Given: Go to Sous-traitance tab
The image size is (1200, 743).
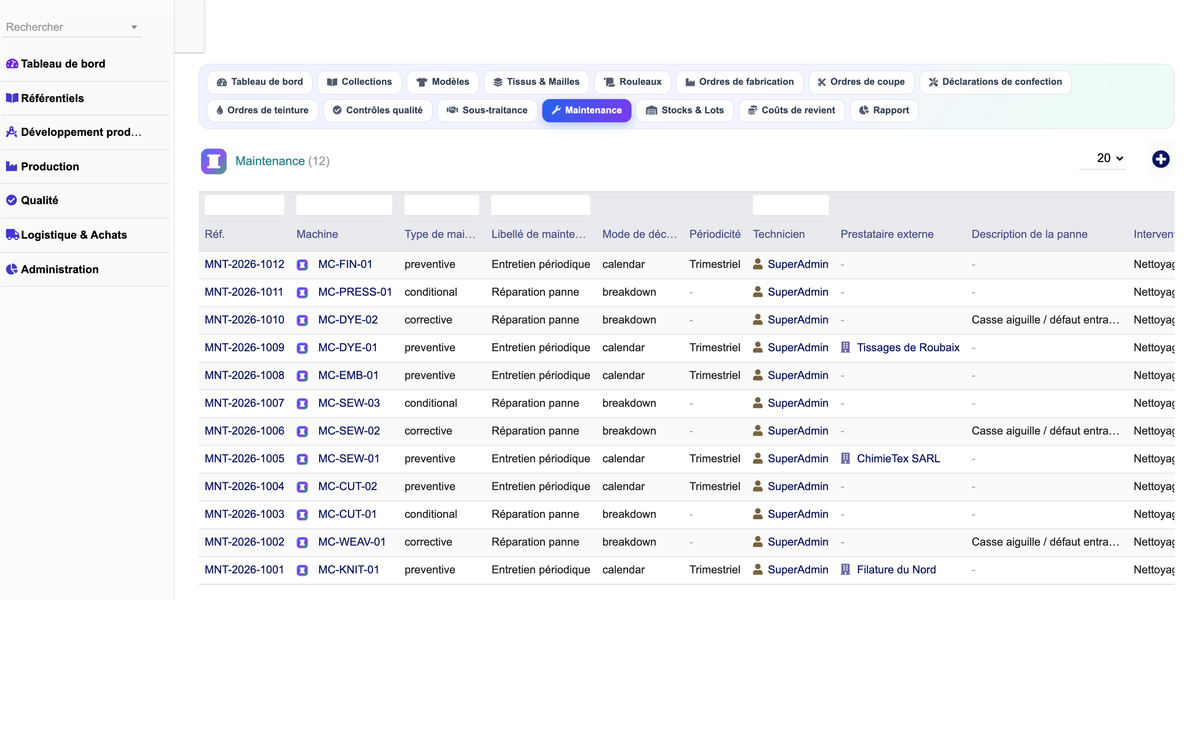Looking at the screenshot, I should pos(487,110).
